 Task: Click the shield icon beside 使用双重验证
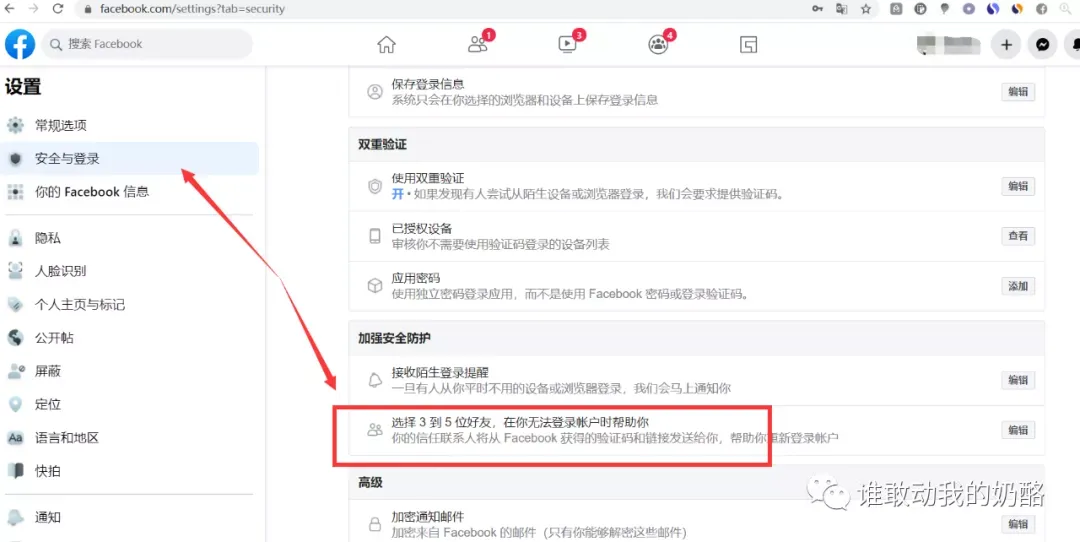coord(375,186)
